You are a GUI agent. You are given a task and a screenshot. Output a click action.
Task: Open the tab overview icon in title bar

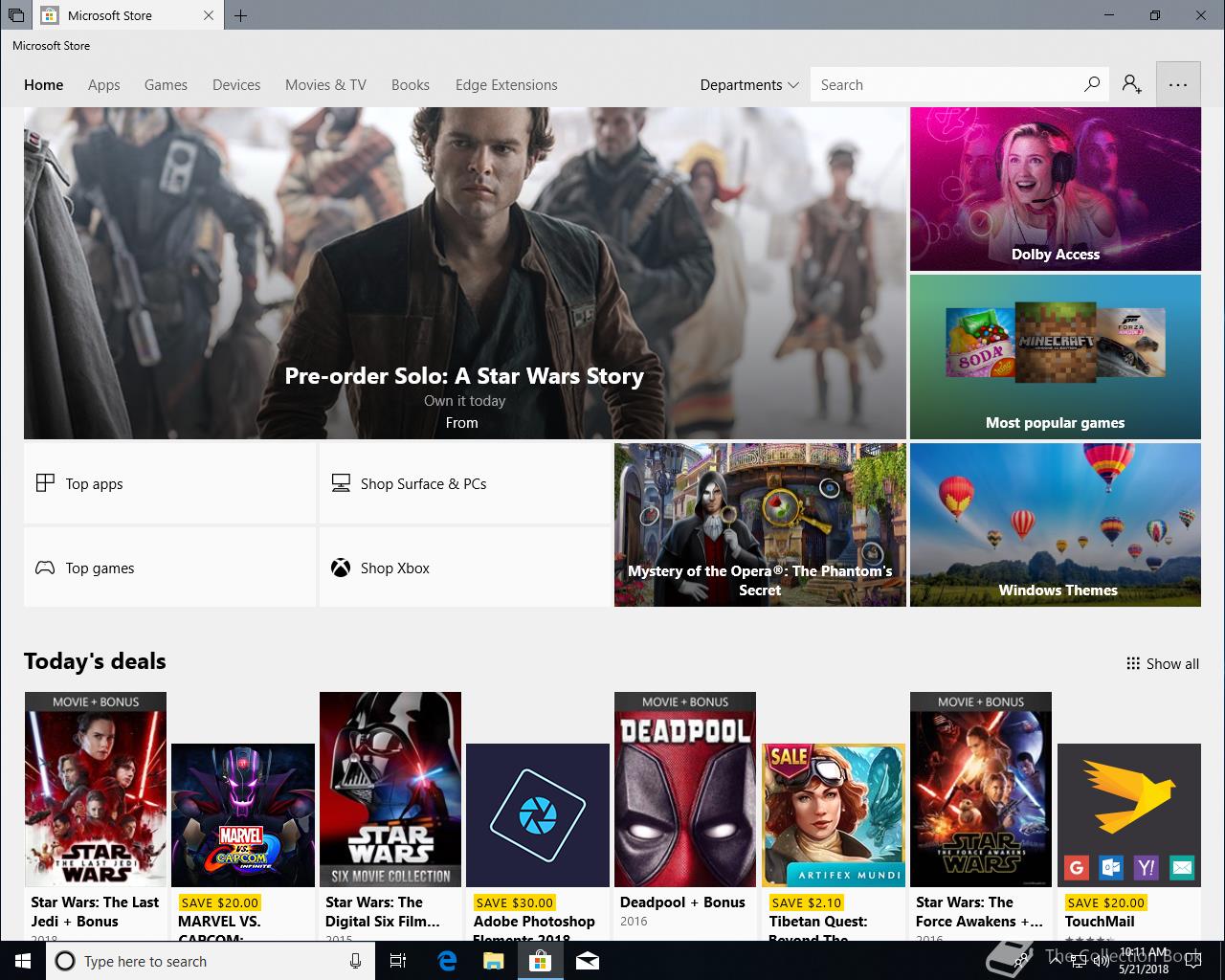(16, 15)
